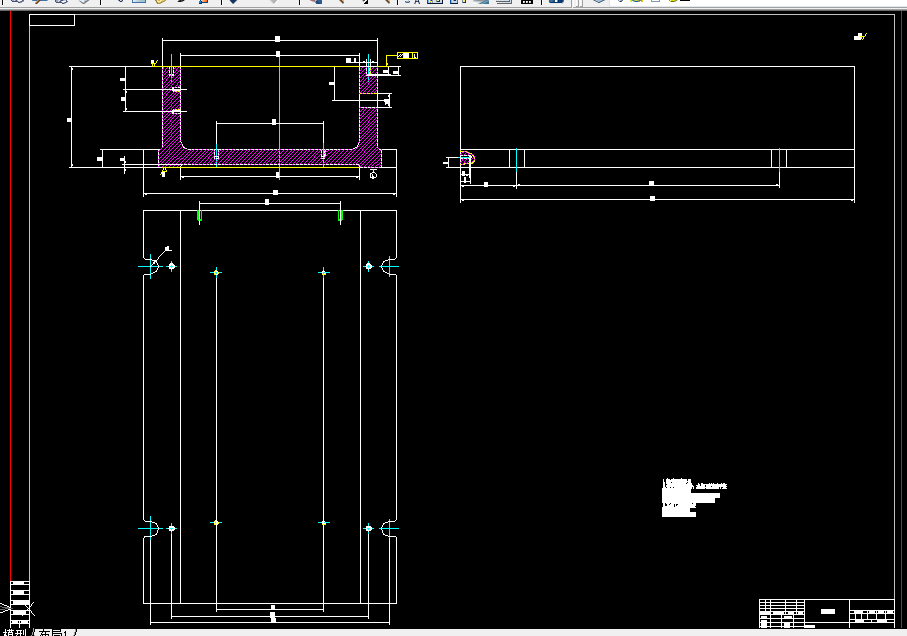Select lower-right cyan small hole in plan view
Image resolution: width=907 pixels, height=636 pixels.
point(368,528)
